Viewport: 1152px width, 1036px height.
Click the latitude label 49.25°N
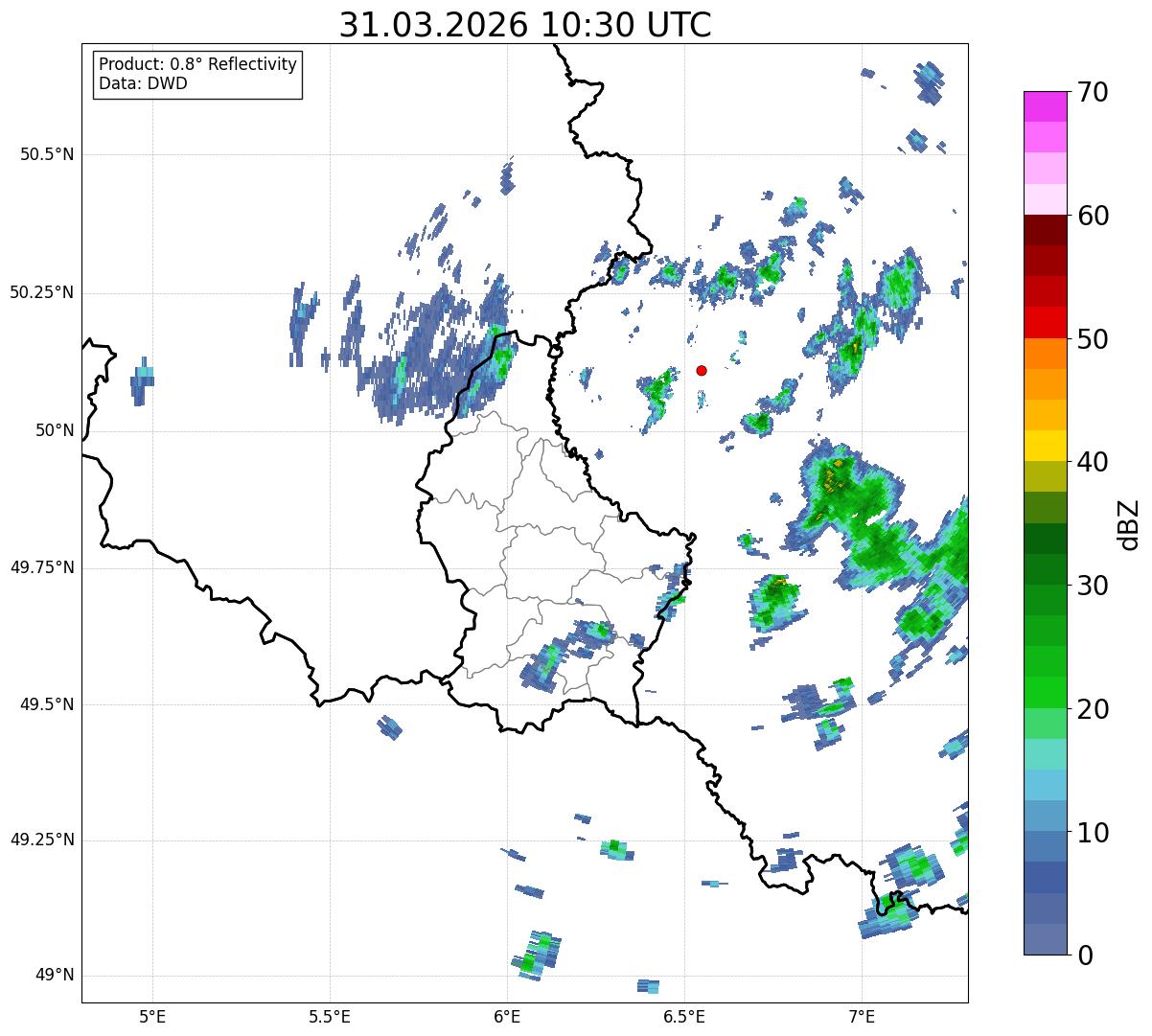point(41,840)
